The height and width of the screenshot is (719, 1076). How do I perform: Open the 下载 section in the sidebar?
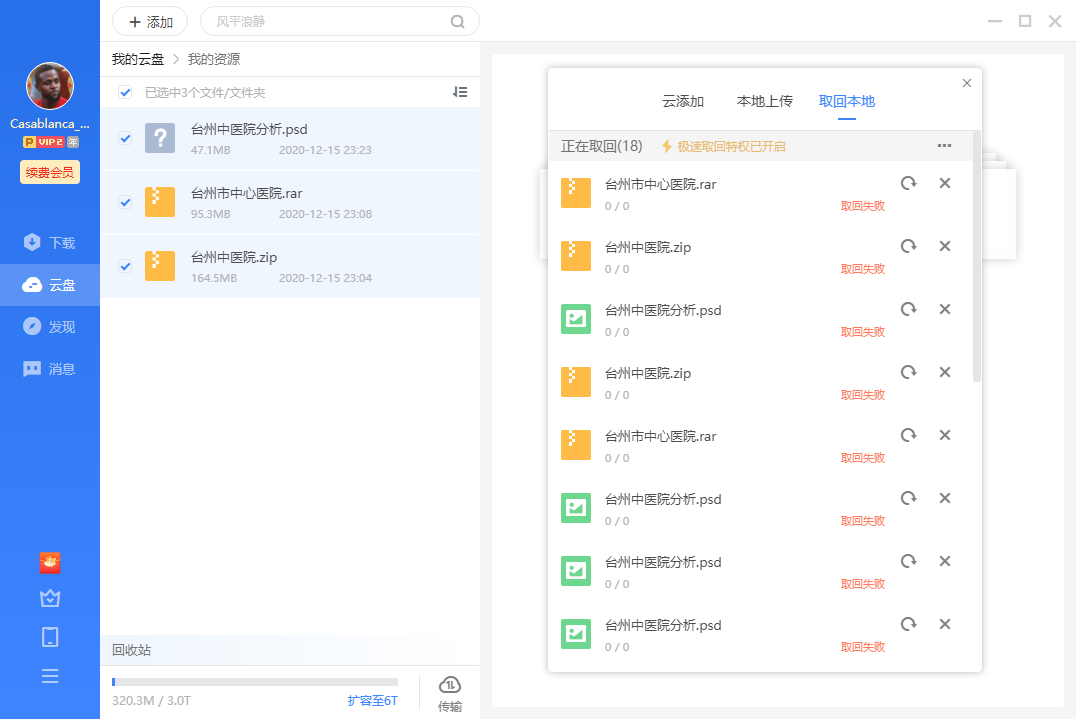(x=50, y=242)
